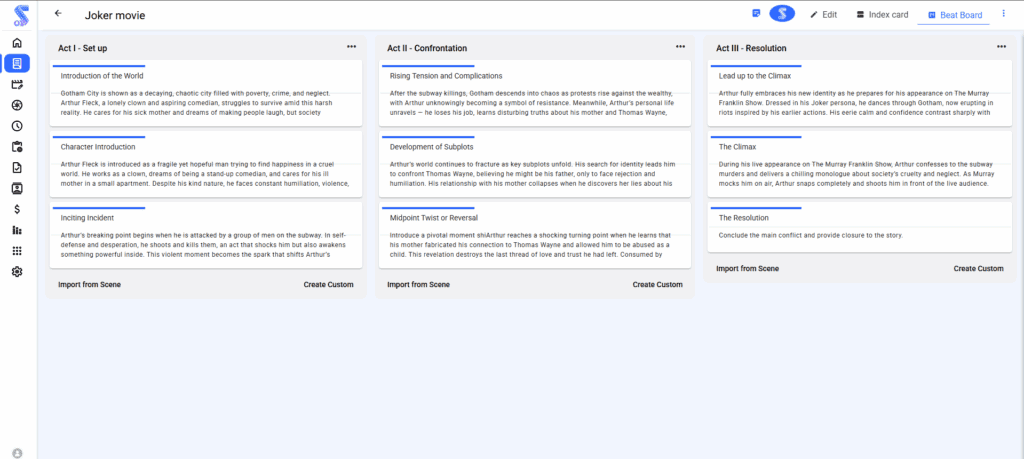Click the blue note icon in header
This screenshot has height=459, width=1024.
(756, 14)
